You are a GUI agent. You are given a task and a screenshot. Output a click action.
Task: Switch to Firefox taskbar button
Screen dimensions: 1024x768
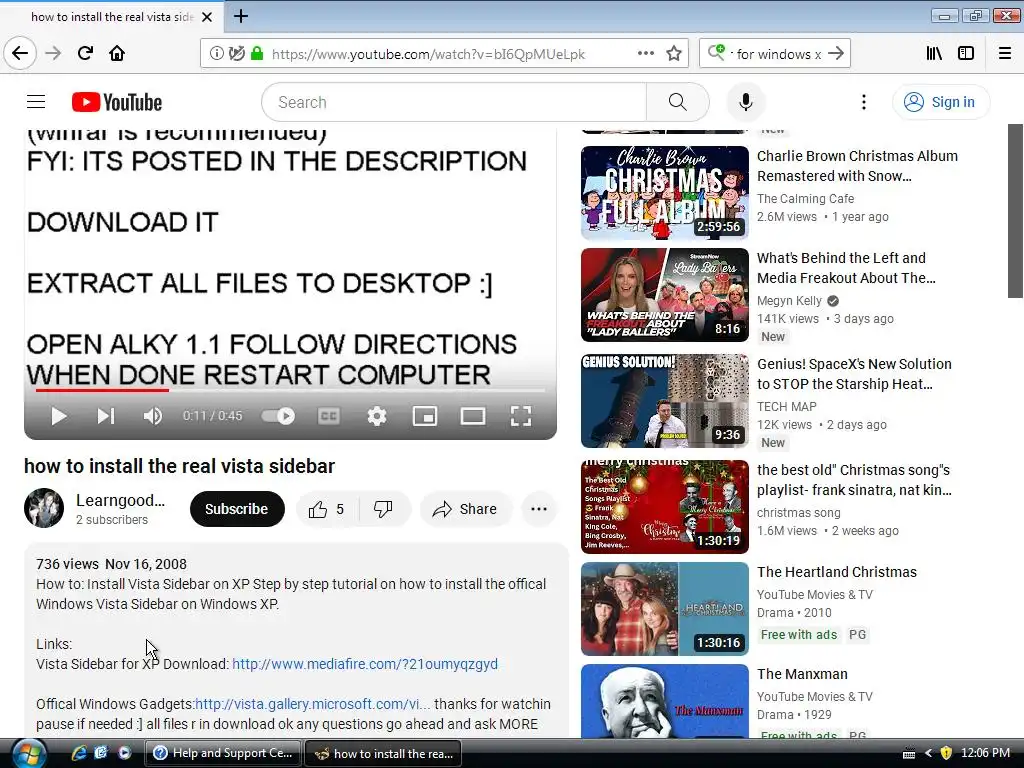click(383, 753)
